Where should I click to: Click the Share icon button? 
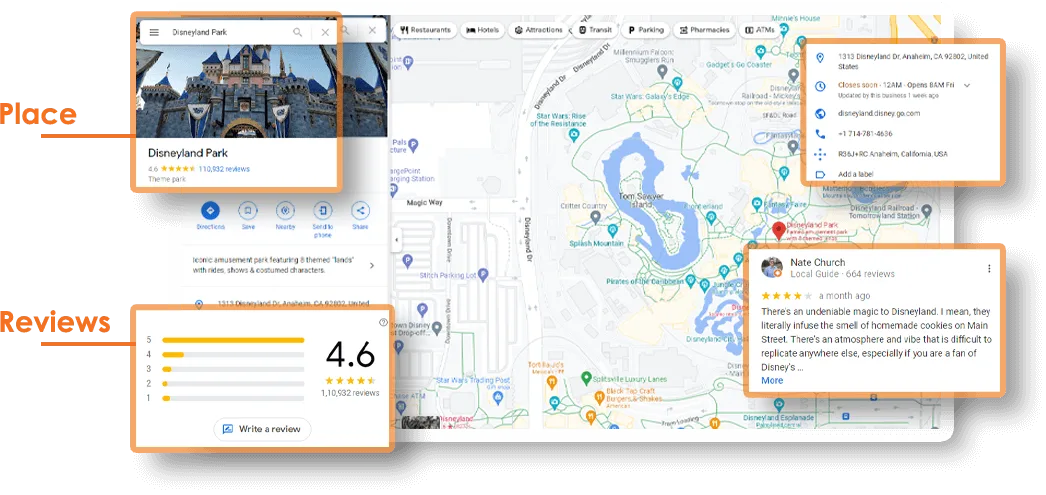pos(360,211)
